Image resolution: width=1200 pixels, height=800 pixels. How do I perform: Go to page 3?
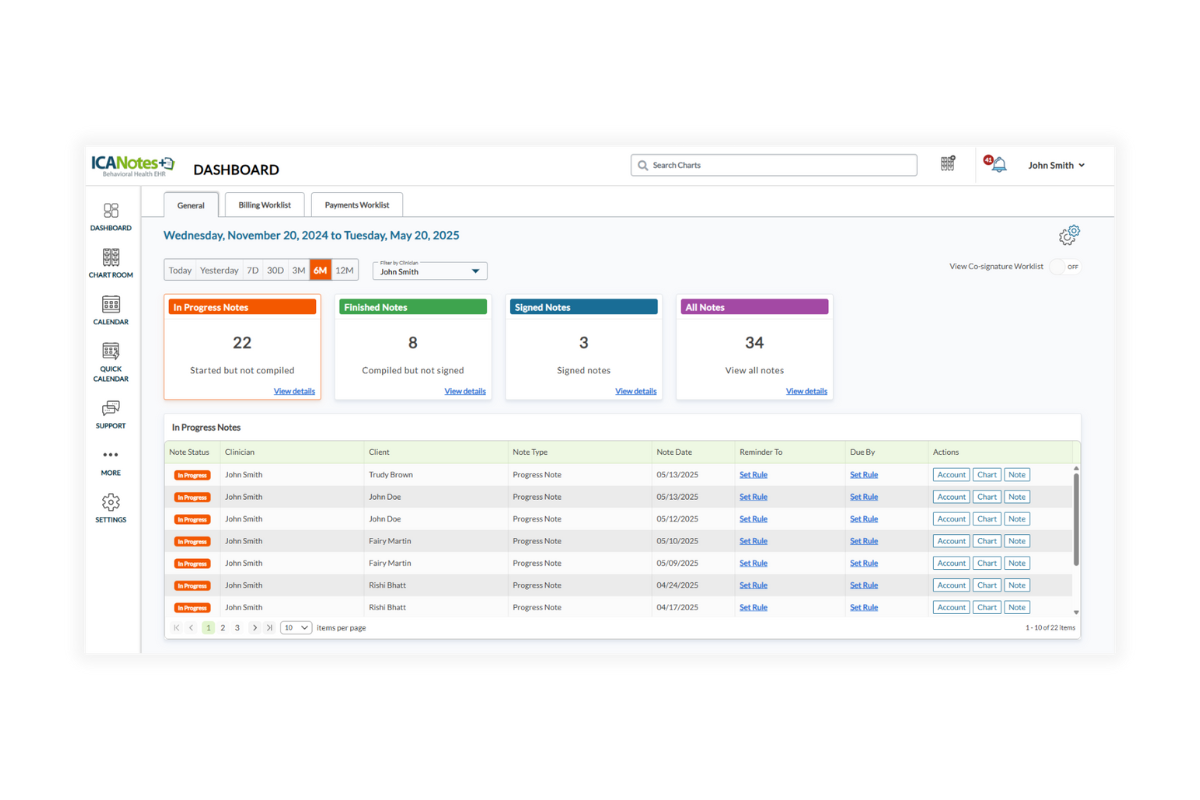[237, 628]
